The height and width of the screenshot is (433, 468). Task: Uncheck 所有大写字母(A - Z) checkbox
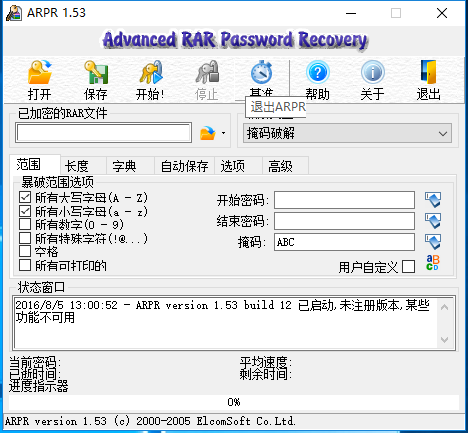tap(25, 197)
